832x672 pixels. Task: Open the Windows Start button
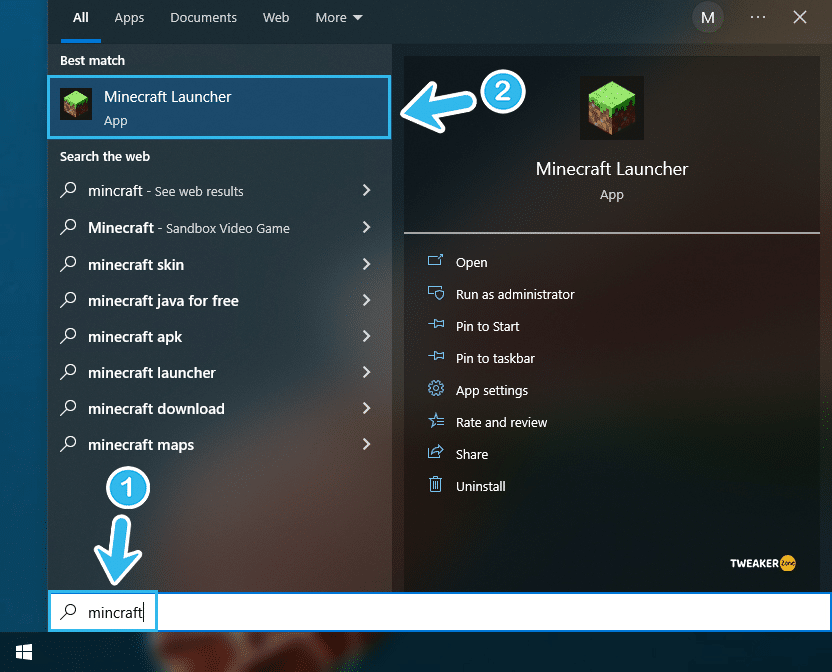(24, 652)
